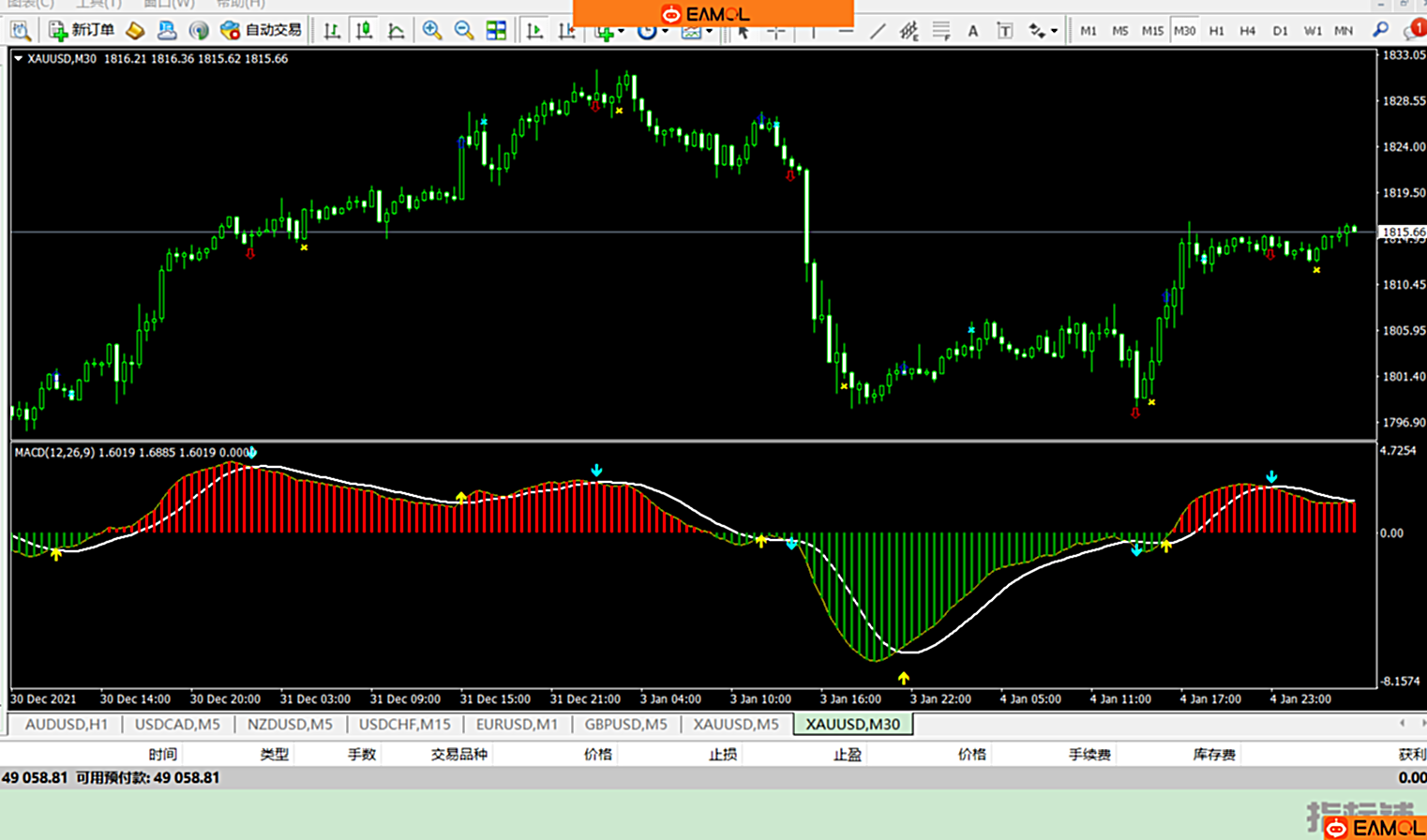The image size is (1427, 840).
Task: Toggle AutoTrading (自动交易) button
Action: coord(262,31)
